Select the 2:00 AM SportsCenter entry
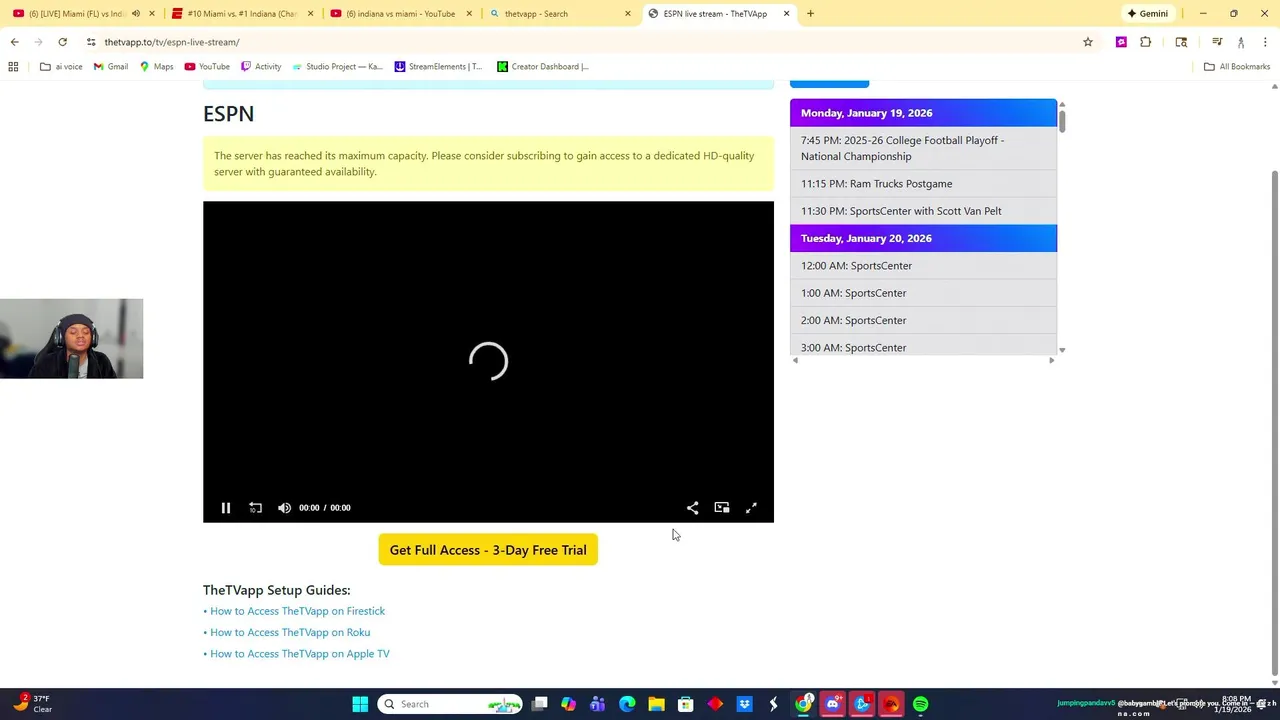This screenshot has width=1280, height=720. point(923,320)
